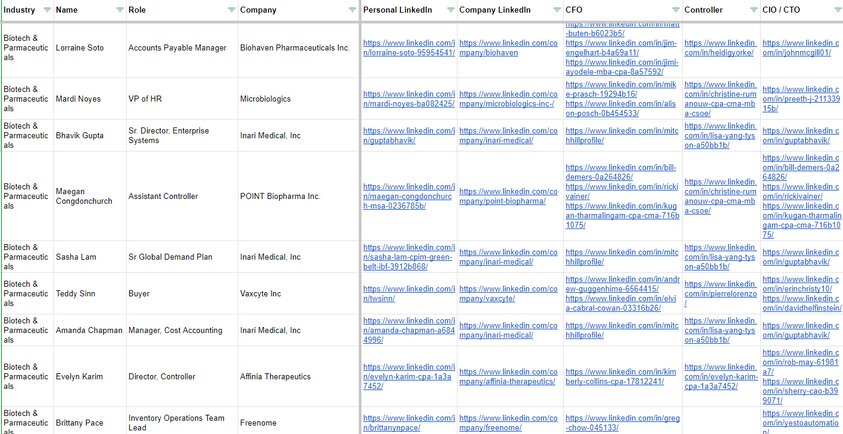This screenshot has height=434, width=843.
Task: Open the Biohaven company LinkedIn link
Action: (x=508, y=48)
